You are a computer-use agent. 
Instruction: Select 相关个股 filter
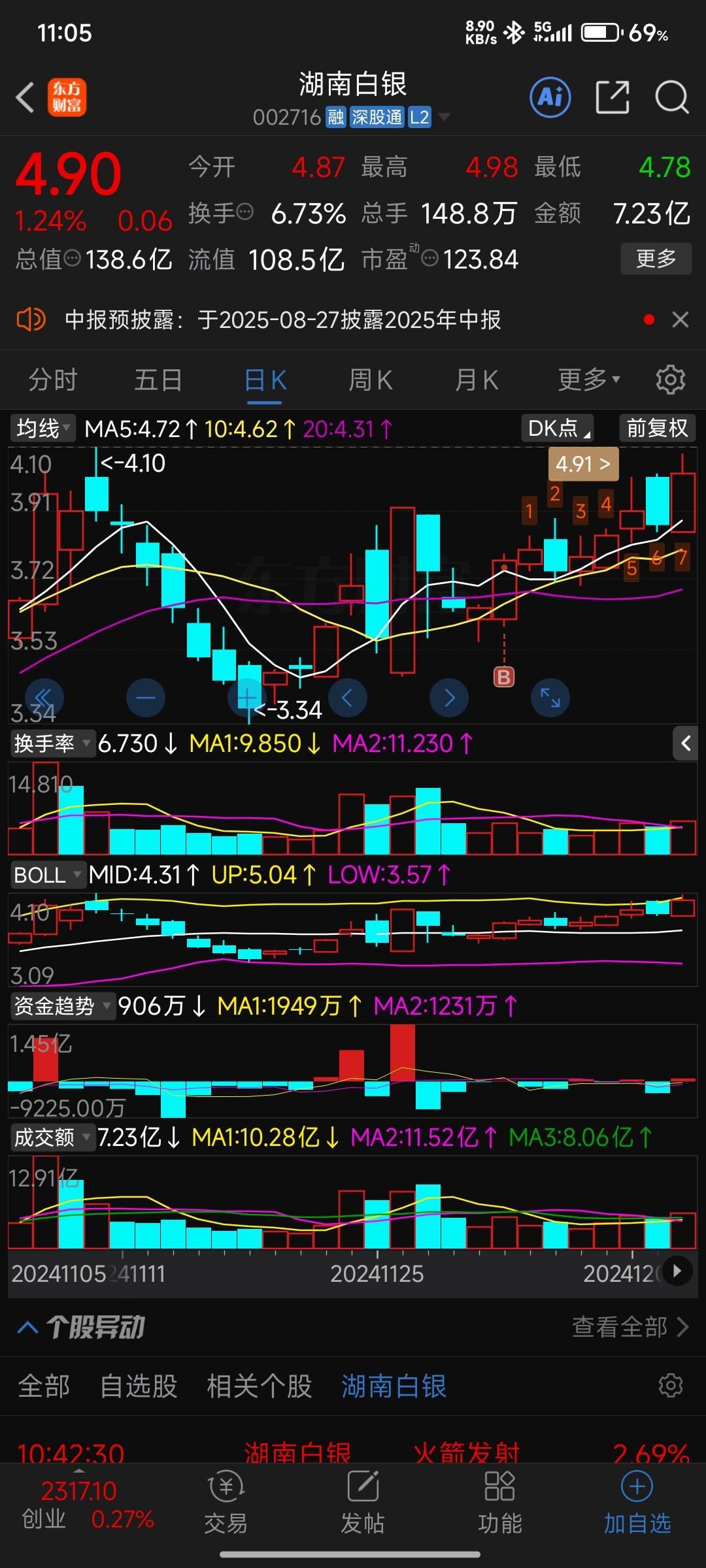click(x=260, y=1386)
